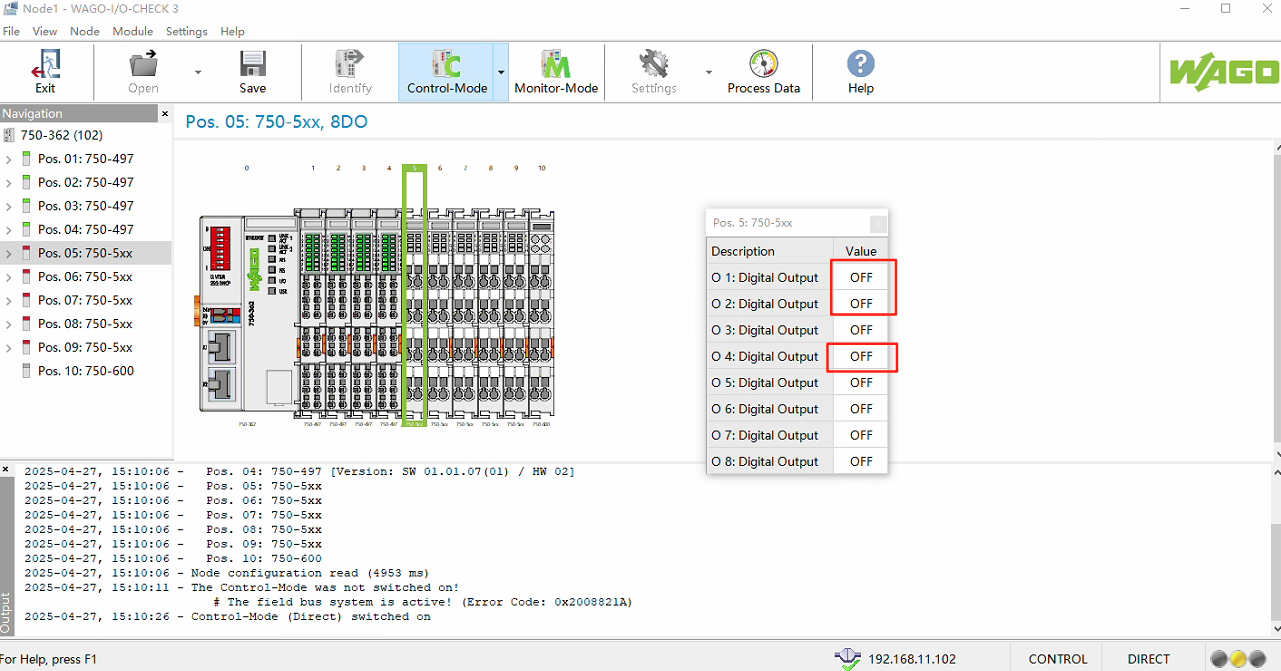Select Pos. 09: 750-5xx in navigation
This screenshot has height=671, width=1281.
(86, 347)
